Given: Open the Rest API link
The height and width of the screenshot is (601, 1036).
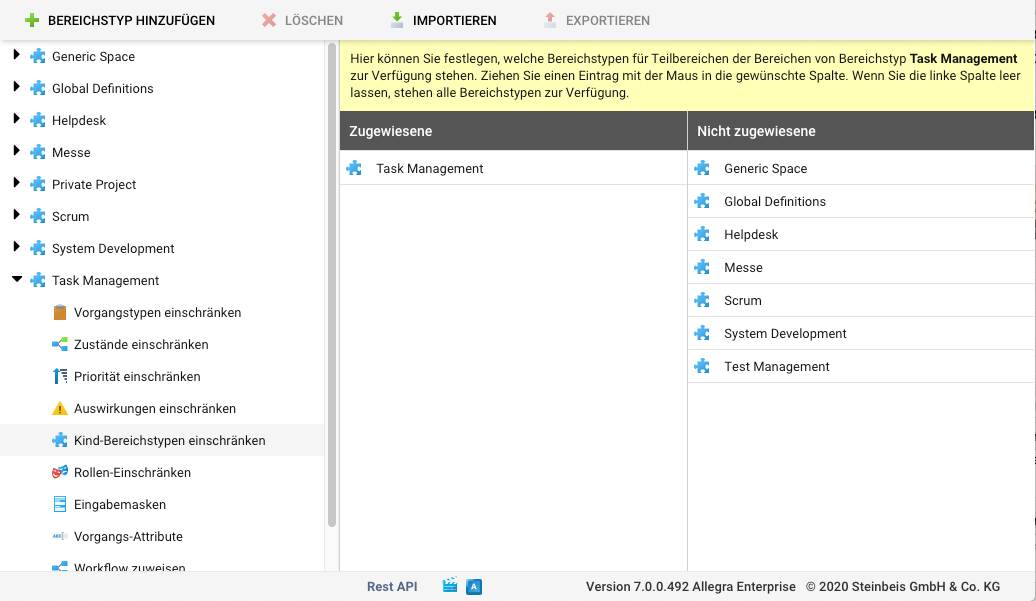Looking at the screenshot, I should click(392, 587).
